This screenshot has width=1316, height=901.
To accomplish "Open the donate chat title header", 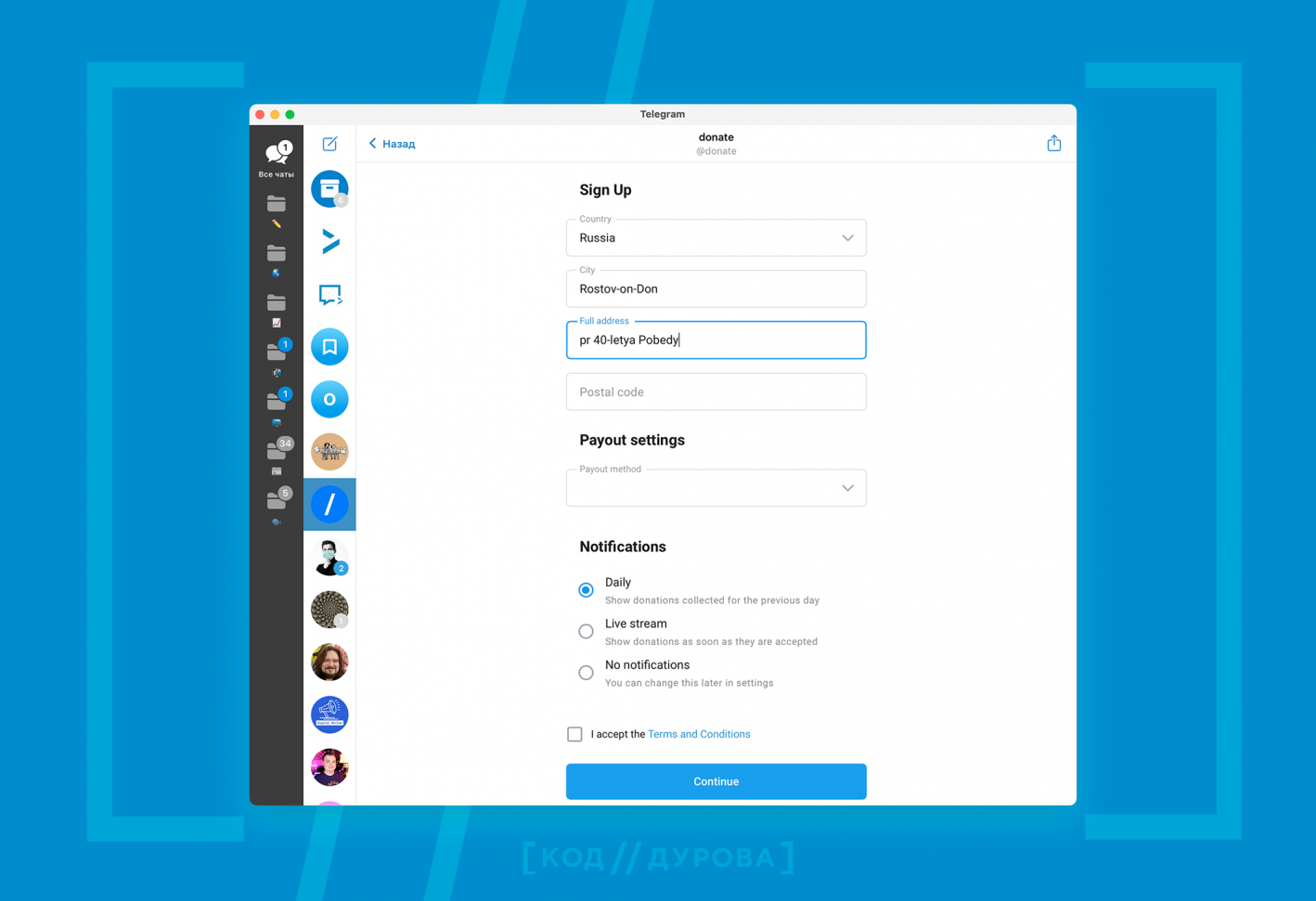I will pos(716,143).
